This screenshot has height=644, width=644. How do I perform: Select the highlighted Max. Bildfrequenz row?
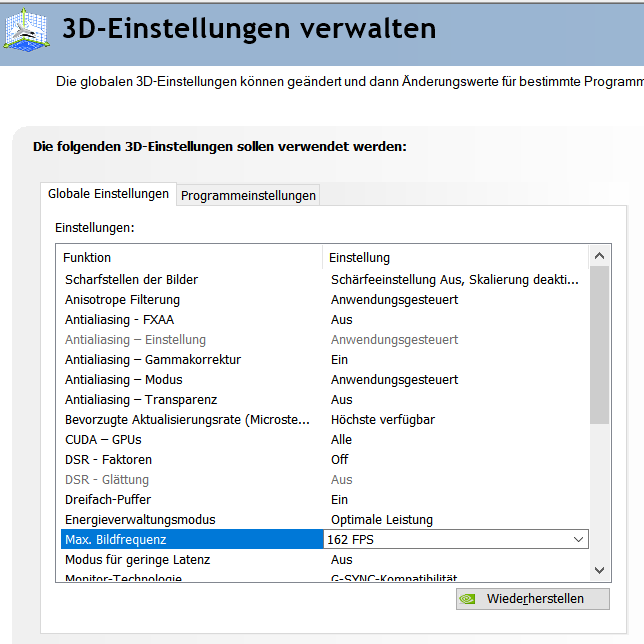pos(192,539)
